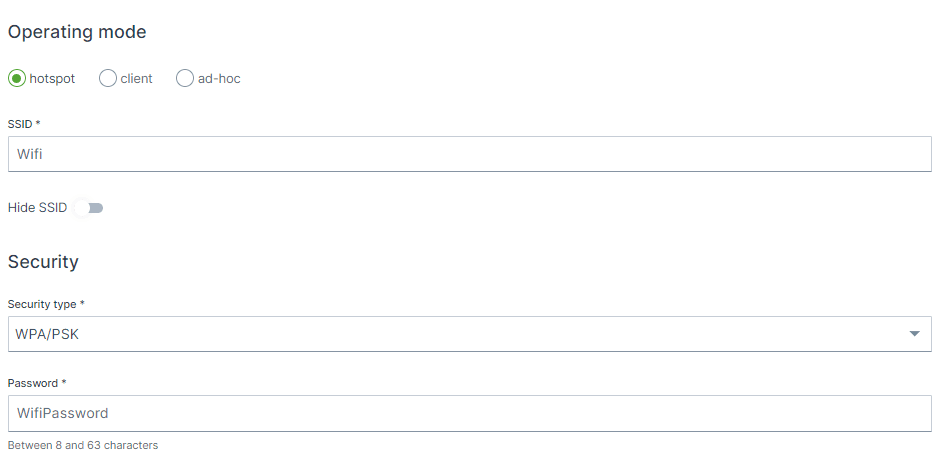Click the "SSID *" field label

click(24, 124)
